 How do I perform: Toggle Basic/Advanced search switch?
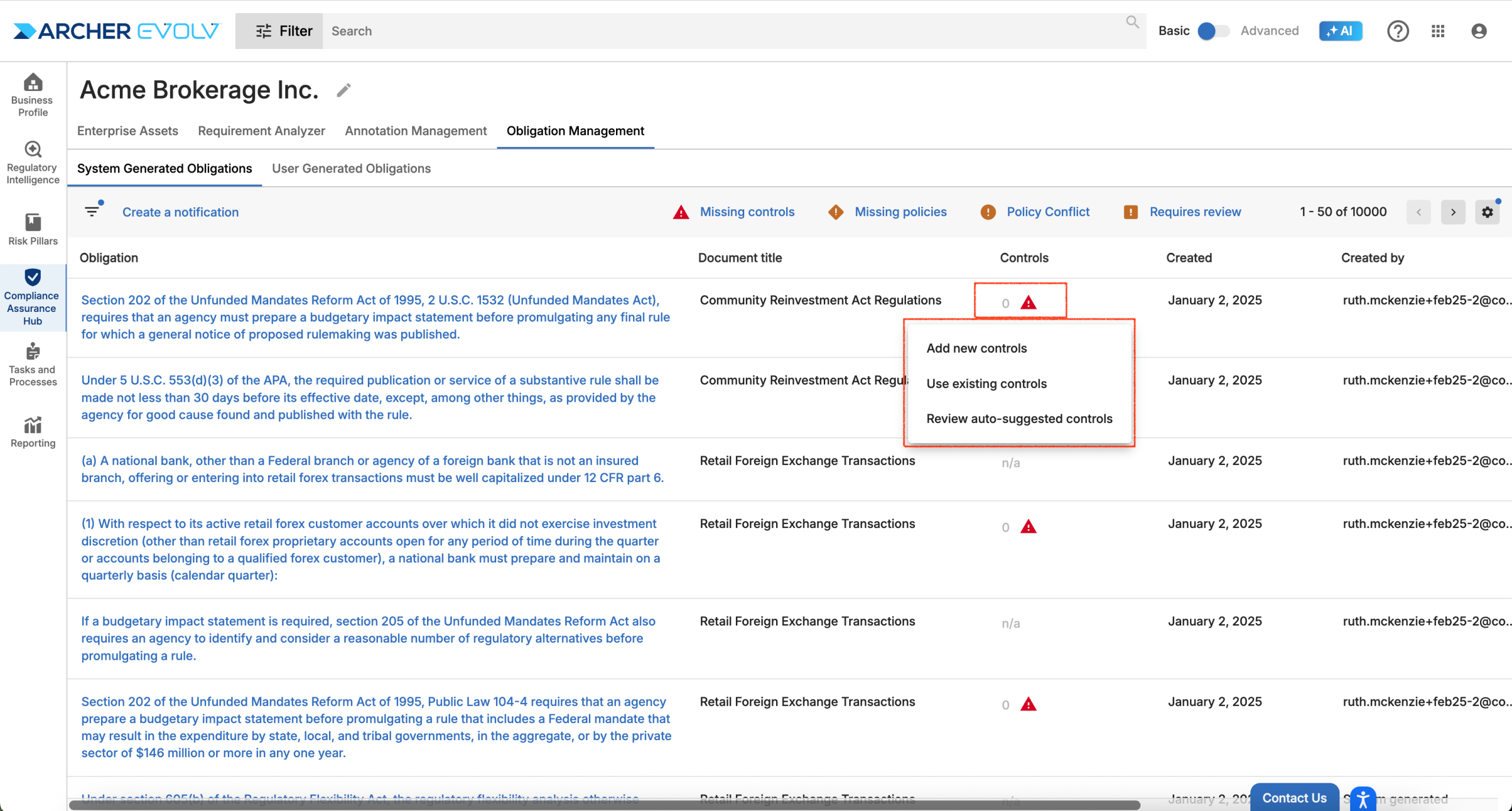click(1213, 31)
